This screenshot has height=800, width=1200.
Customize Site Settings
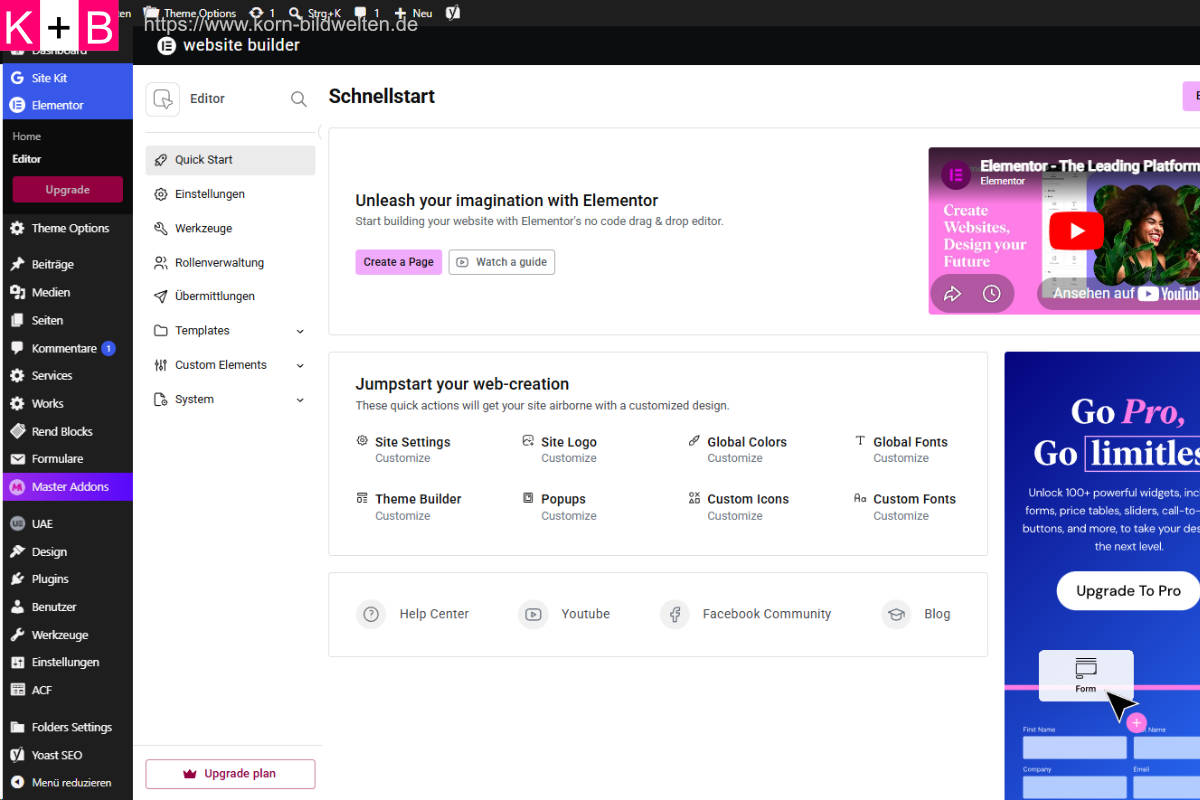click(x=403, y=458)
